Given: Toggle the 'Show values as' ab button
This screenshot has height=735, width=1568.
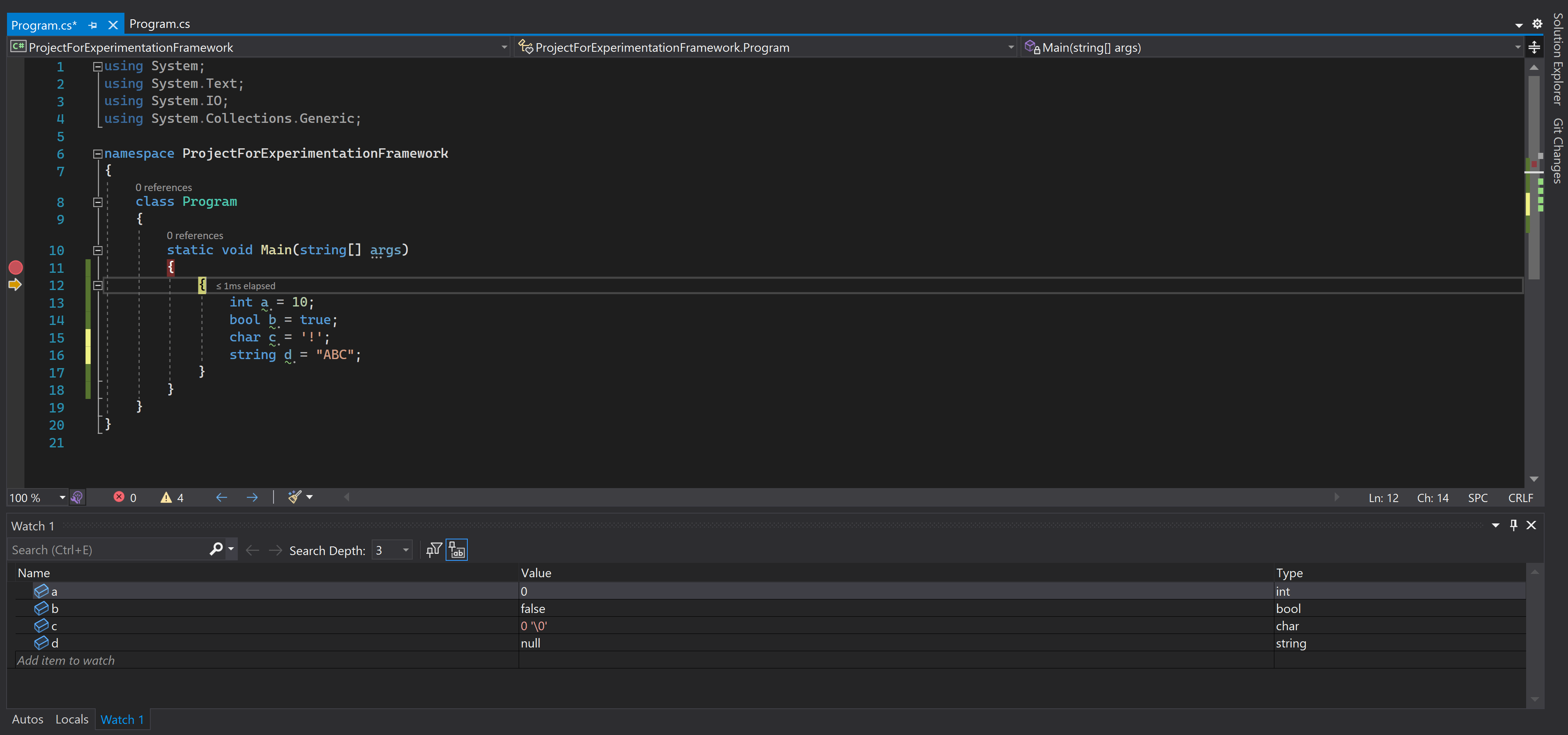Looking at the screenshot, I should point(457,549).
